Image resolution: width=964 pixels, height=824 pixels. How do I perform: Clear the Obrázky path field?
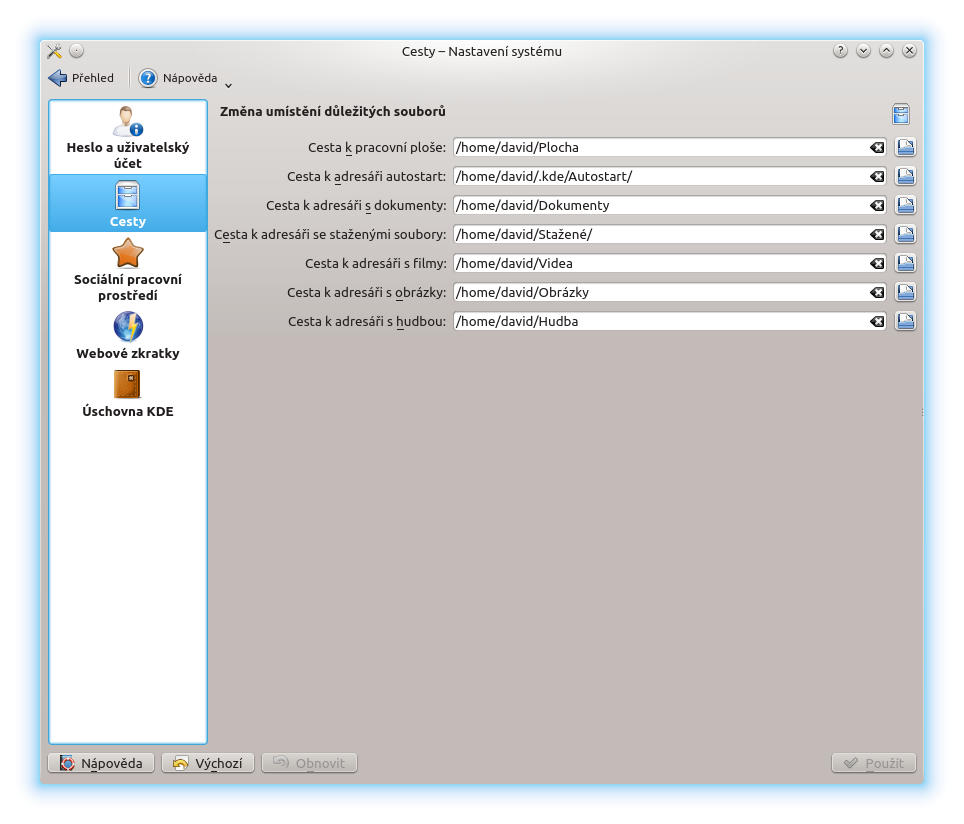click(x=877, y=292)
